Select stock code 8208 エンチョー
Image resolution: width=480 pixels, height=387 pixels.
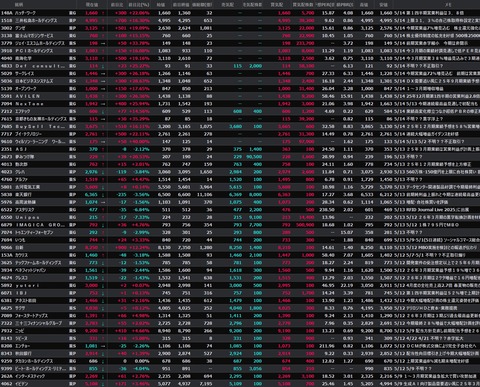[6, 346]
